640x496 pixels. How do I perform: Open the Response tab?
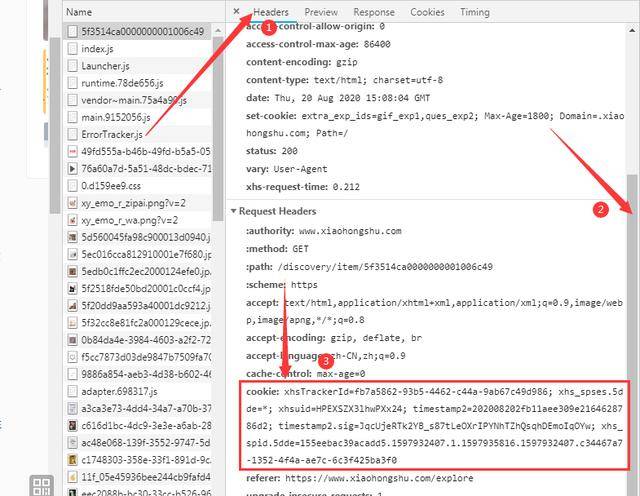(x=374, y=12)
